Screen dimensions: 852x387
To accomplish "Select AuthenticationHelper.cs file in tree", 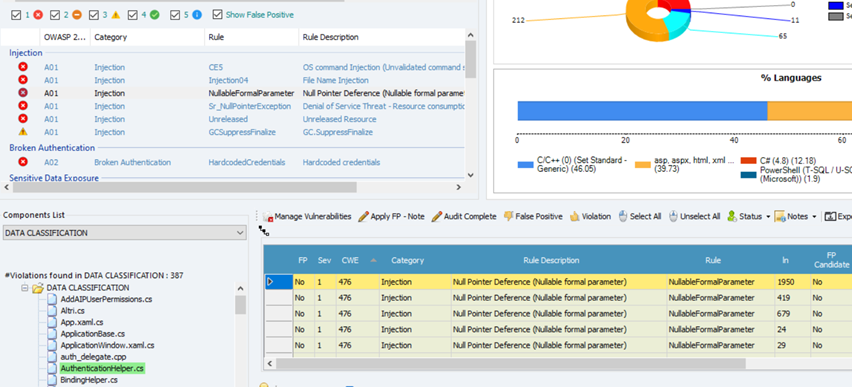I will pyautogui.click(x=102, y=368).
